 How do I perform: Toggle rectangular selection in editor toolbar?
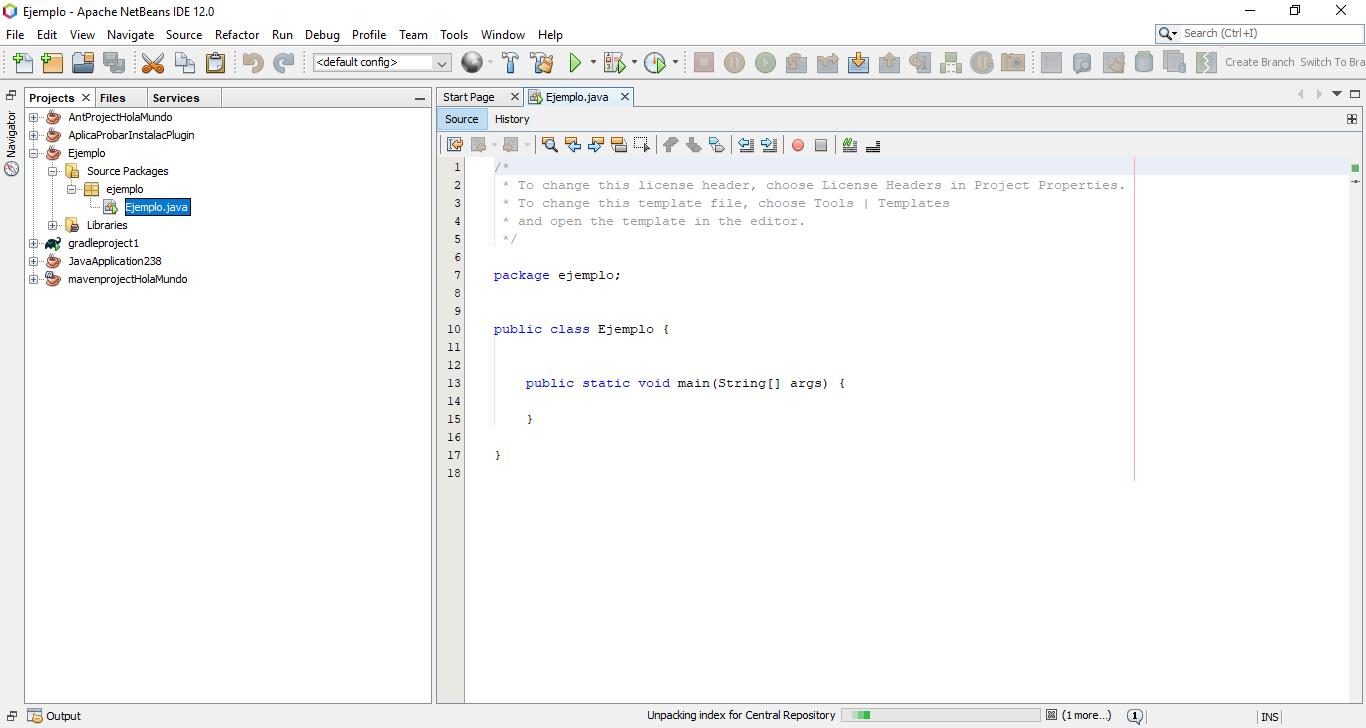click(642, 145)
